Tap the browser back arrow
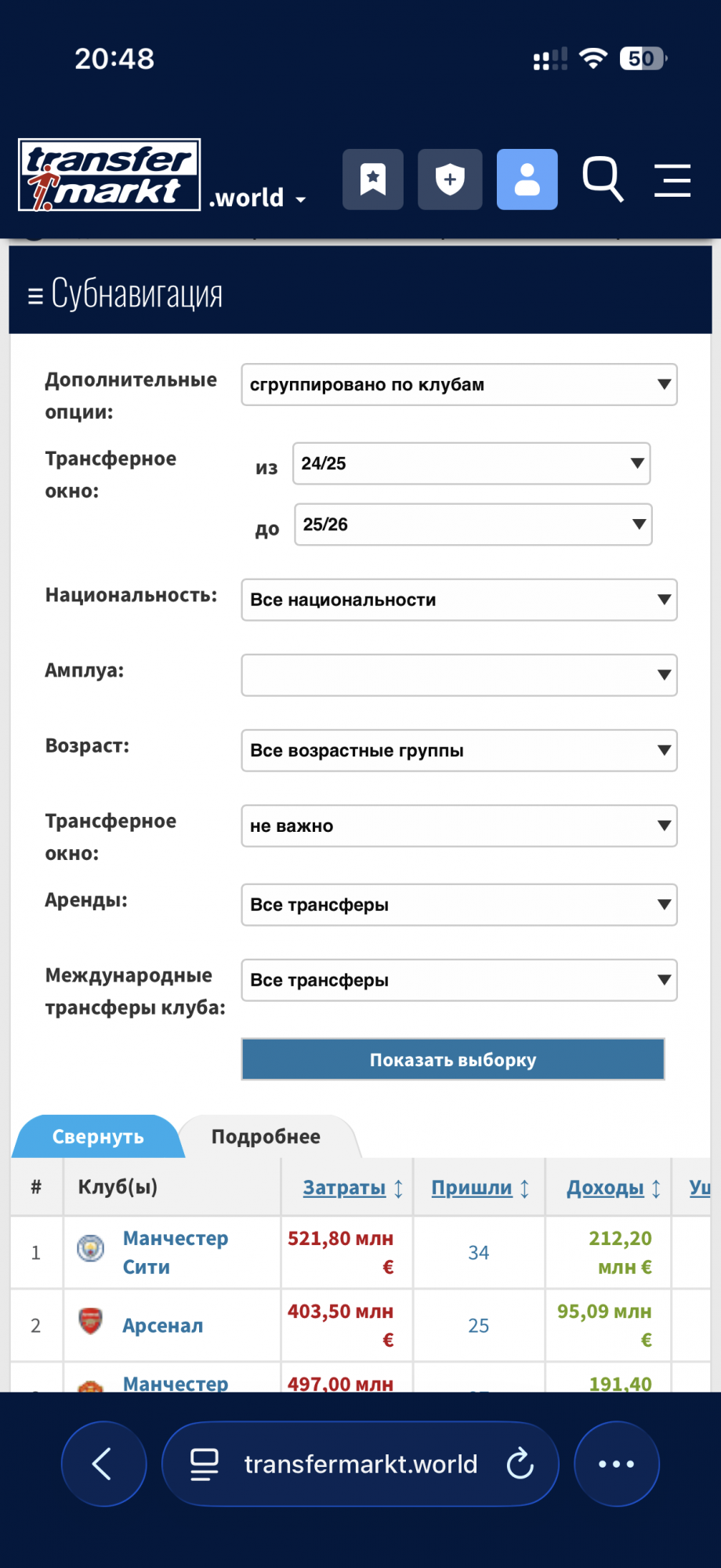Screen dimensions: 721x1568 point(103,1463)
